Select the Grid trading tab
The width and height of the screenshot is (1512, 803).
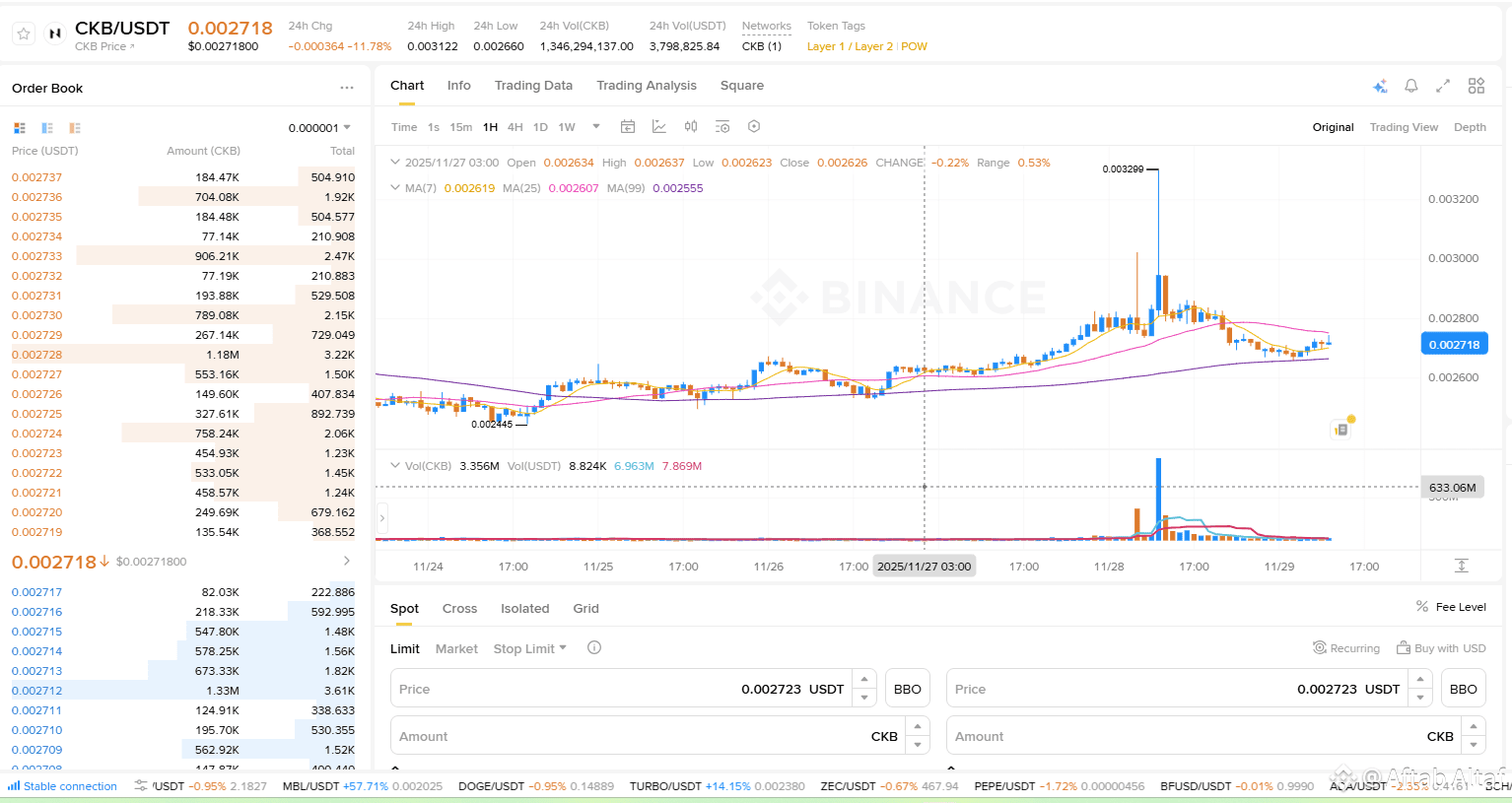[x=586, y=608]
